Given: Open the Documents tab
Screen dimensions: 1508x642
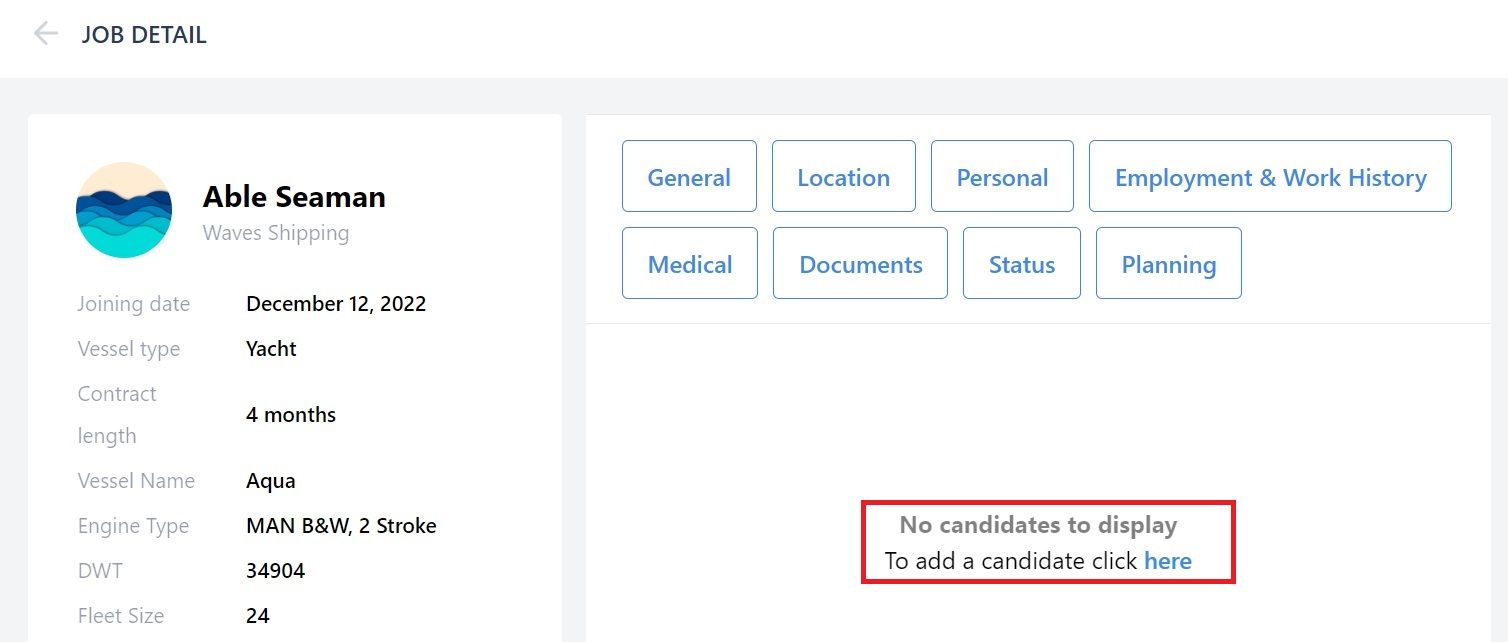Looking at the screenshot, I should click(860, 263).
